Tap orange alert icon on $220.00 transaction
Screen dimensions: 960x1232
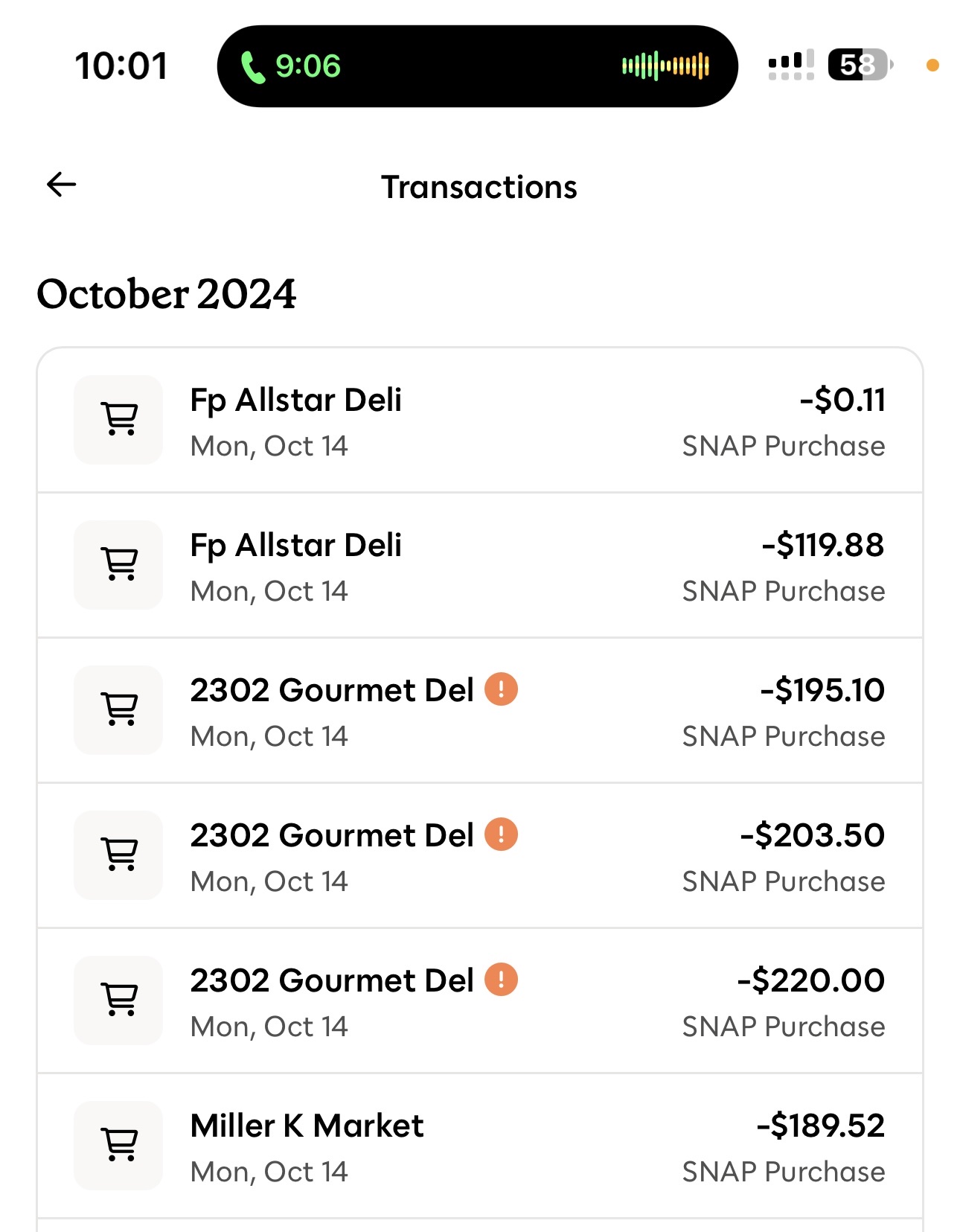point(501,980)
